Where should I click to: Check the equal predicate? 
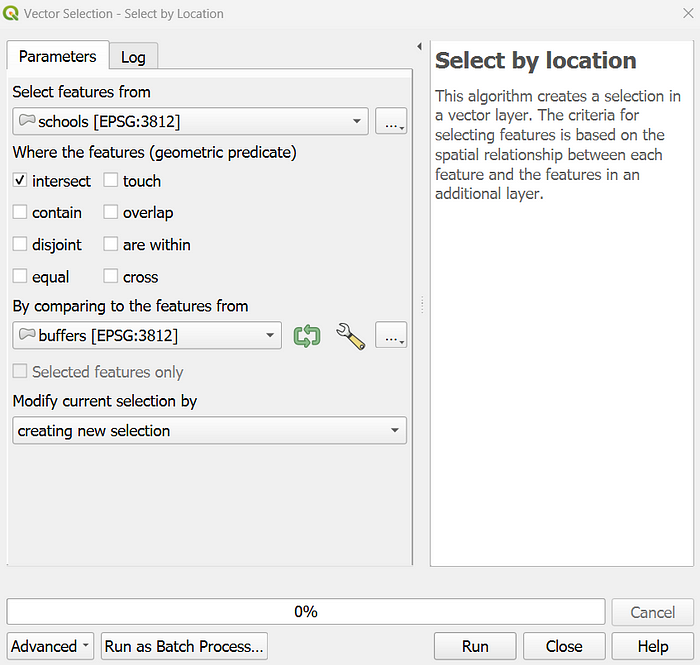pos(20,276)
